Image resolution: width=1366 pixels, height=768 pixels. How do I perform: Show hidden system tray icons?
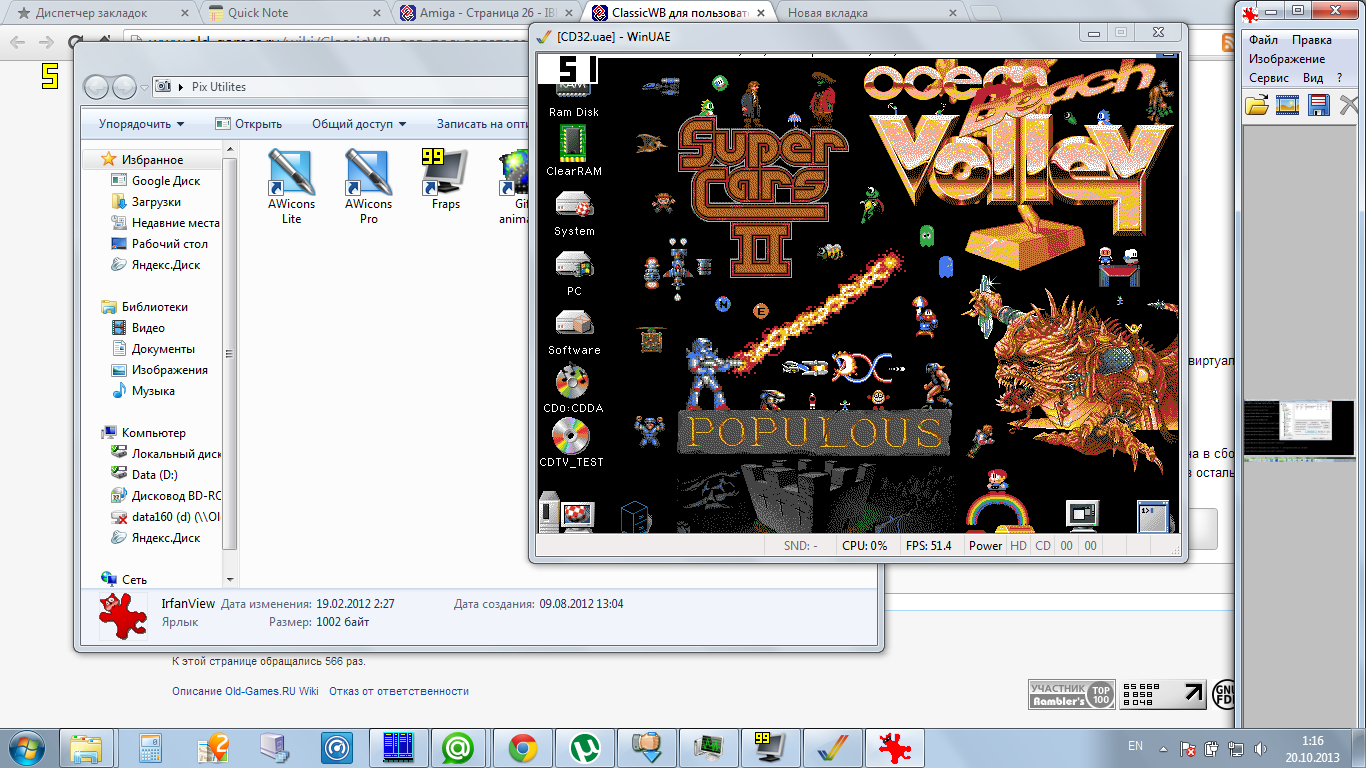tap(1163, 748)
